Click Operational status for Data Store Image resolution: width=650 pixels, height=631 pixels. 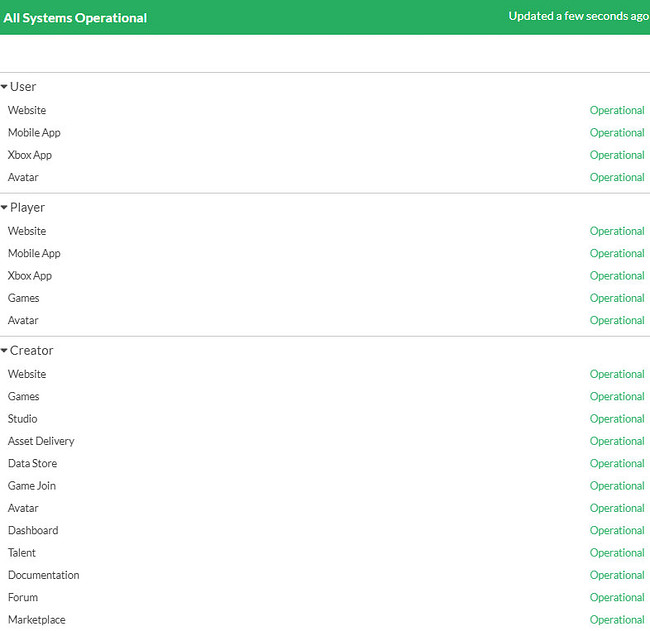pos(617,464)
